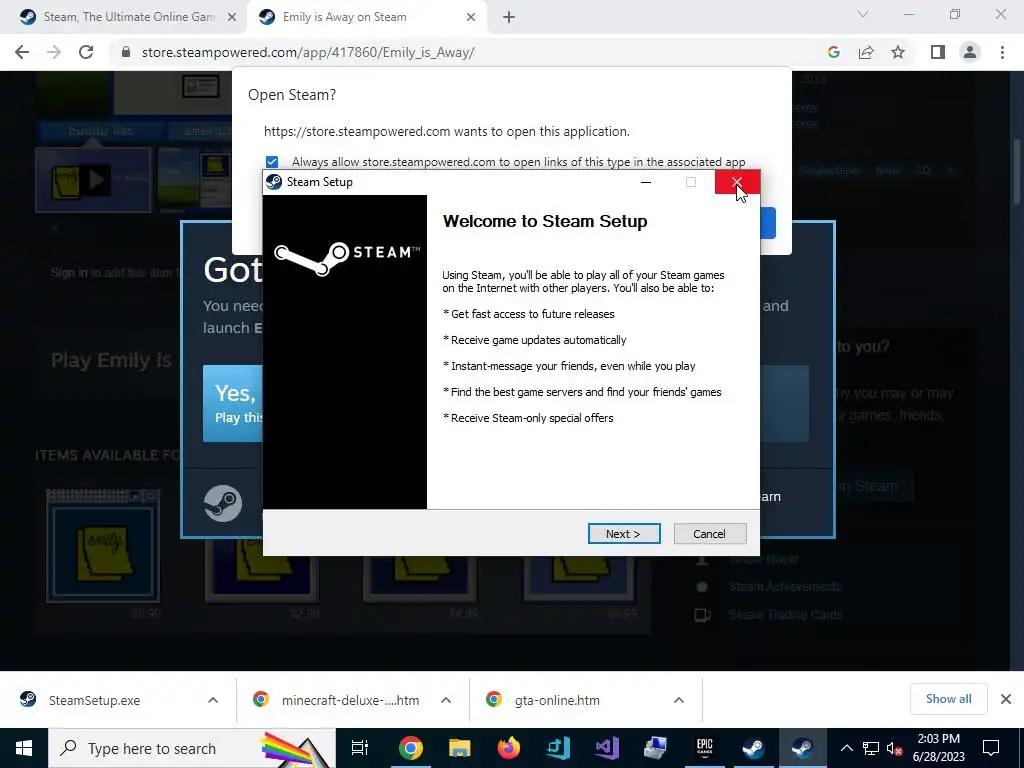Open a new Chrome tab
1024x768 pixels.
509,18
